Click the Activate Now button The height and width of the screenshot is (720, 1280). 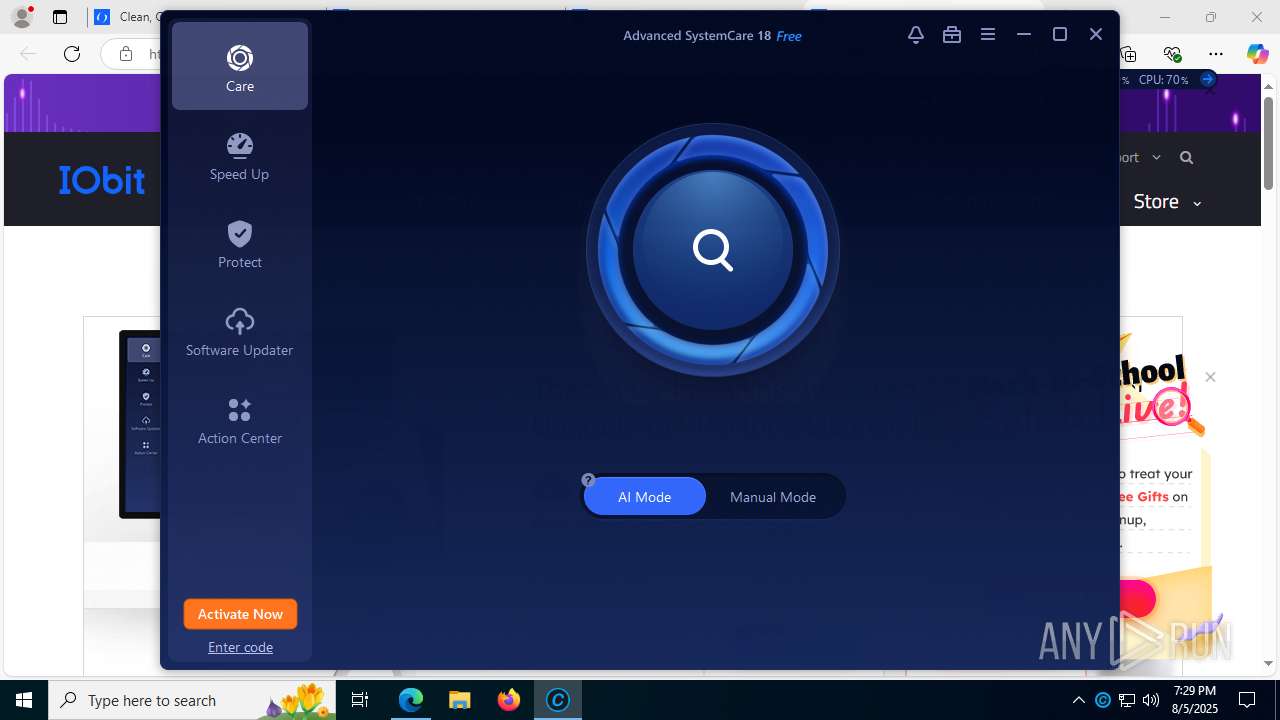(240, 614)
